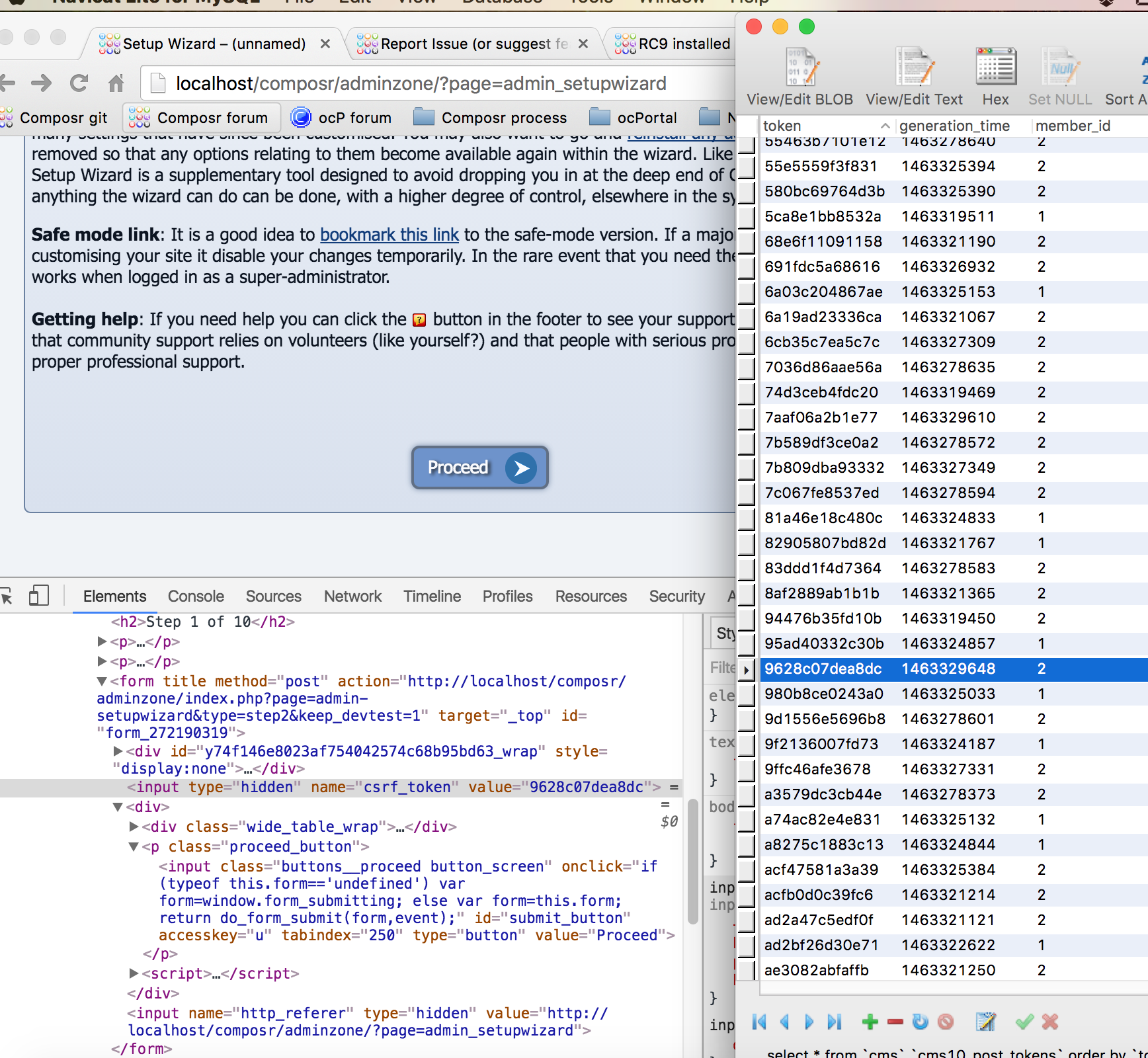Image resolution: width=1148 pixels, height=1058 pixels.
Task: Go to next record in Navicat
Action: (809, 1022)
